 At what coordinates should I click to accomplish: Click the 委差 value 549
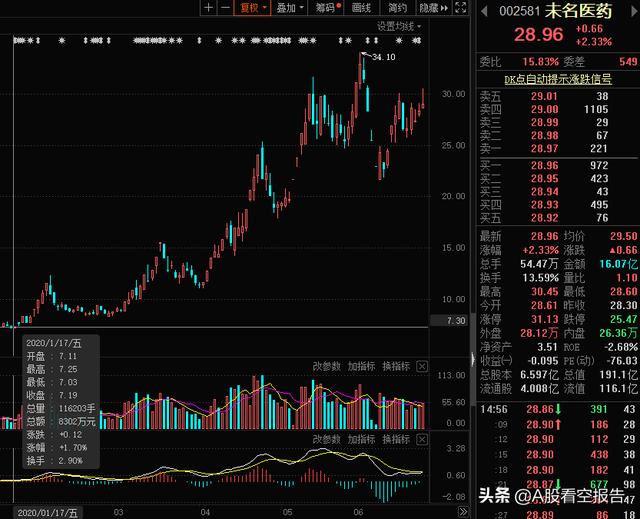pos(628,62)
